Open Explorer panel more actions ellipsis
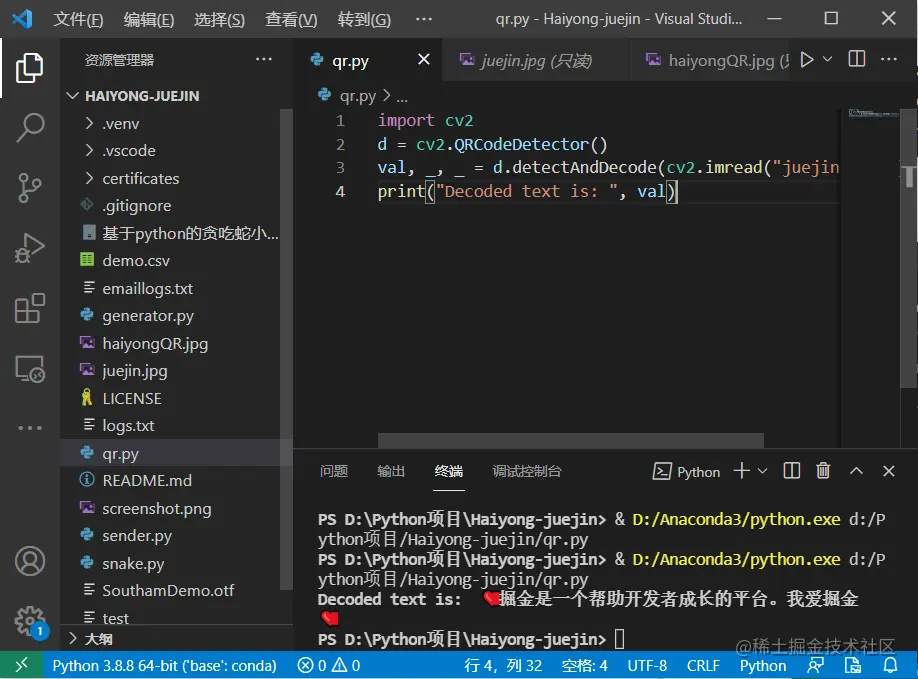The width and height of the screenshot is (918, 679). (263, 59)
